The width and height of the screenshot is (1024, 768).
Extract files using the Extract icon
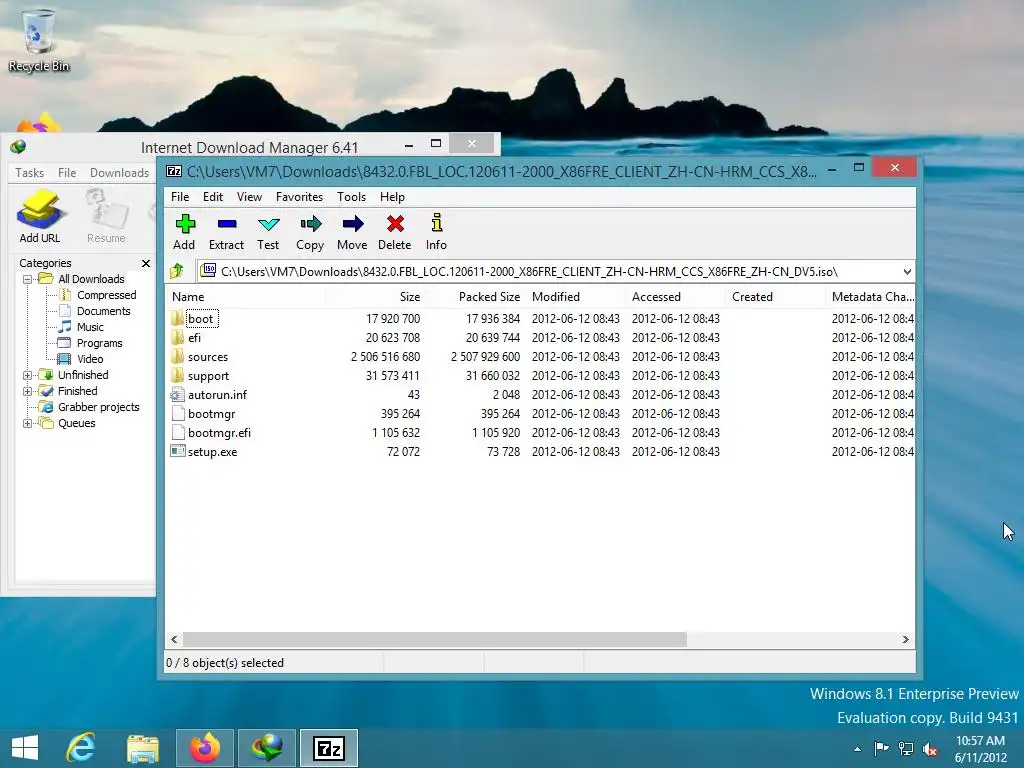[x=226, y=232]
